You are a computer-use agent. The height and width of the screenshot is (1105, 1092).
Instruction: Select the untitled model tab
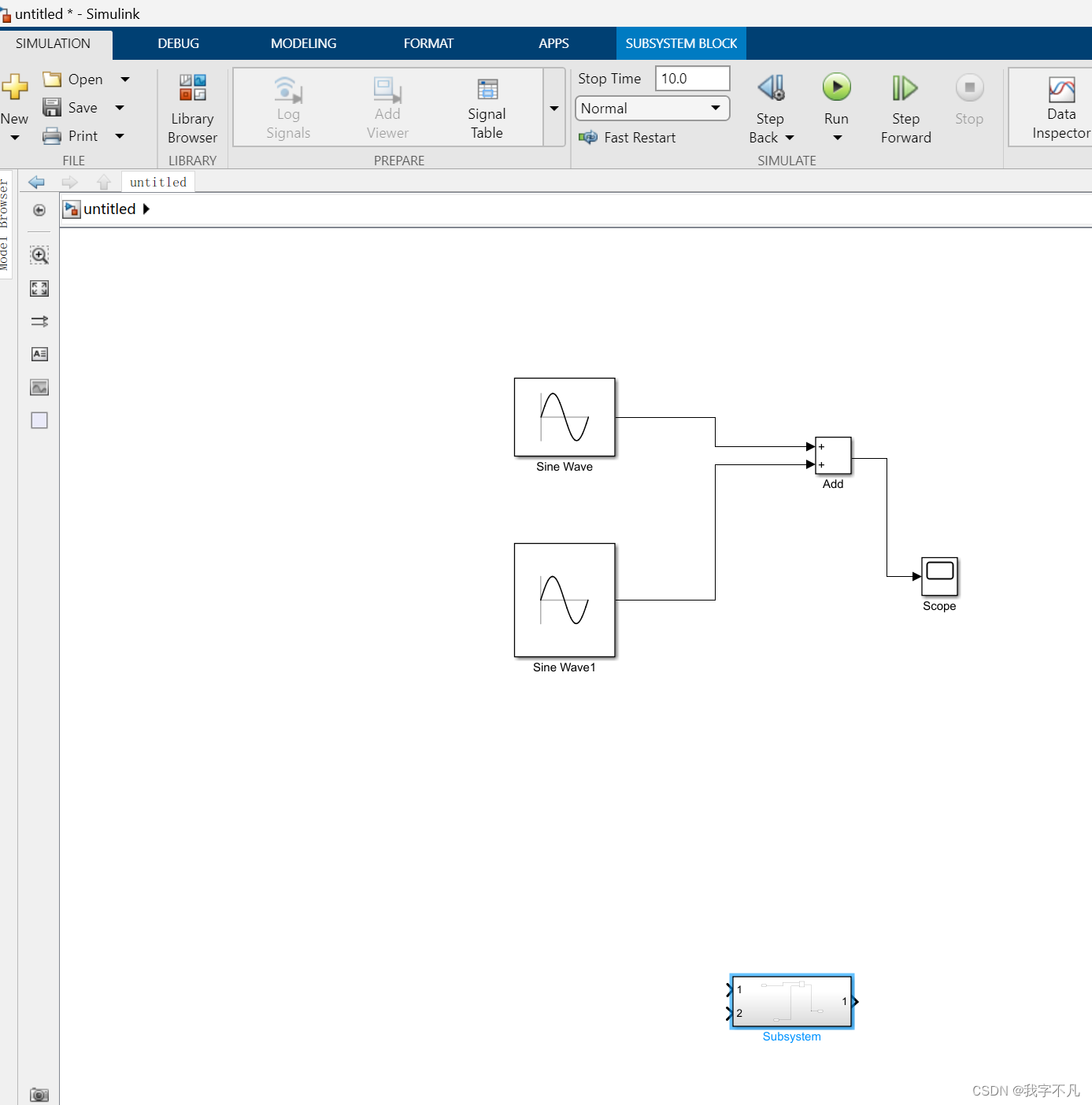[x=158, y=182]
